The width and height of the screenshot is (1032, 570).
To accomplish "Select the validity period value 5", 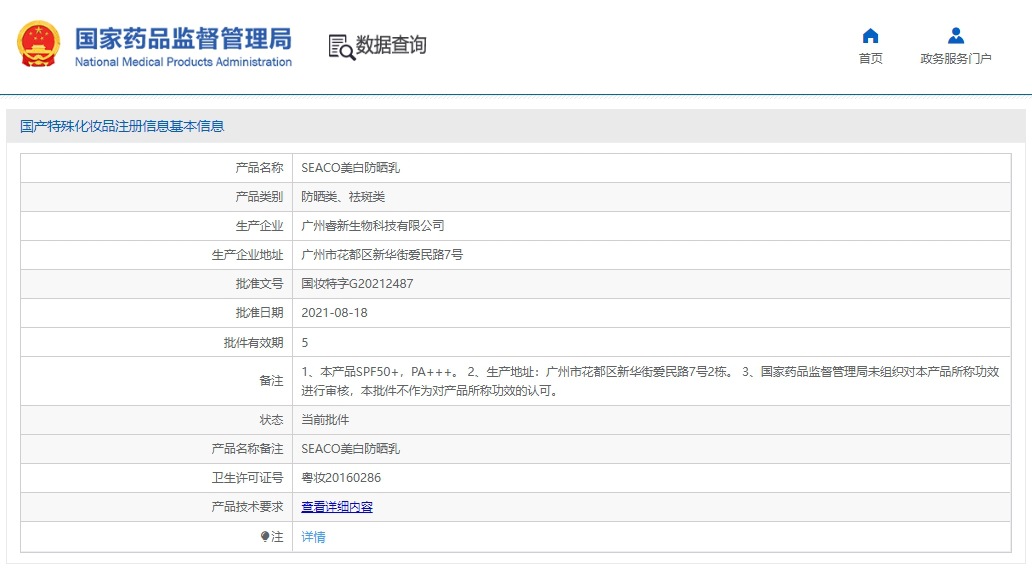I will click(x=305, y=342).
